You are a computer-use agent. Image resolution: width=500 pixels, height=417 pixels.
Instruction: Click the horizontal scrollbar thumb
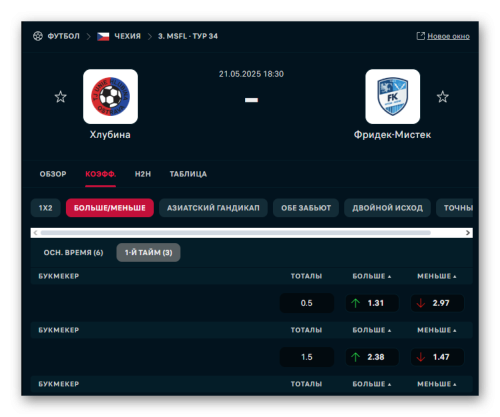(236, 233)
